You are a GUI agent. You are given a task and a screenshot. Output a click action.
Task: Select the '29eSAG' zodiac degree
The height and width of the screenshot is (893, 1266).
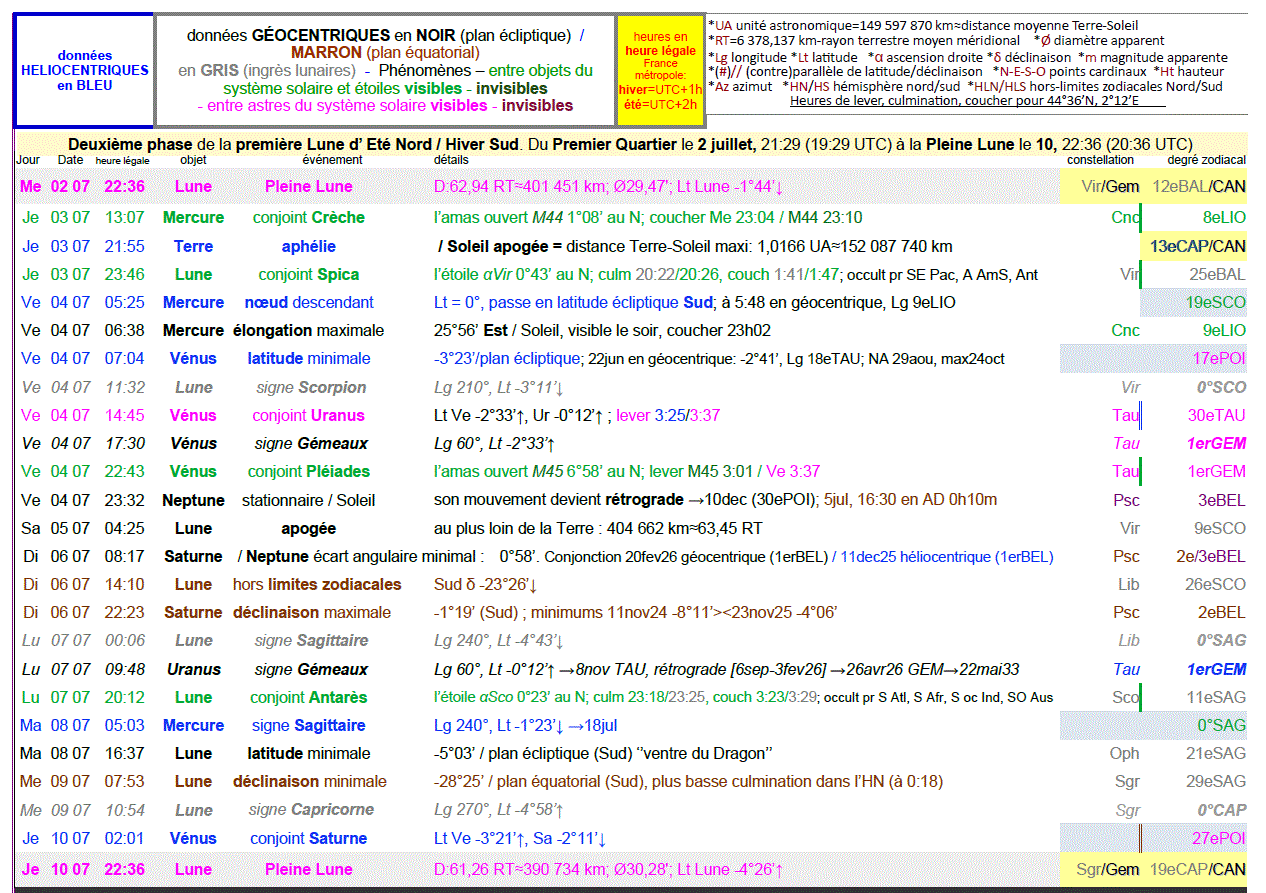pyautogui.click(x=1216, y=781)
